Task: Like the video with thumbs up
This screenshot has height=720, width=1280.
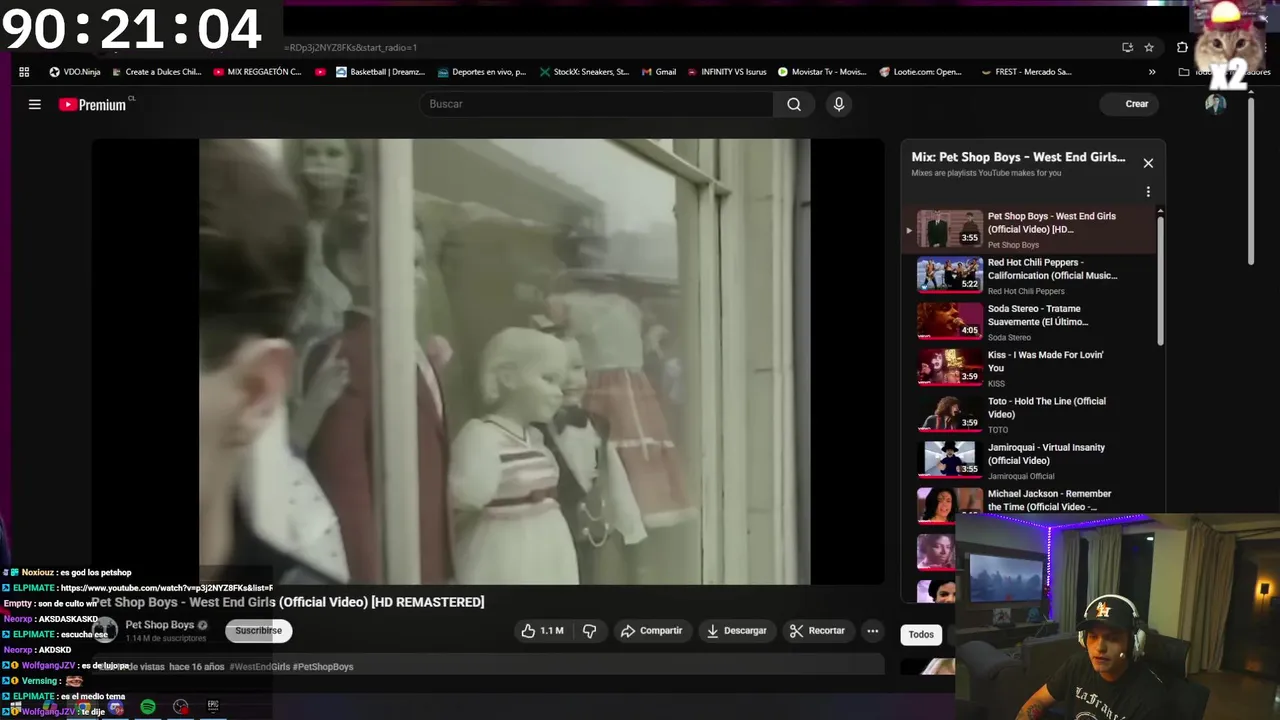Action: point(541,631)
